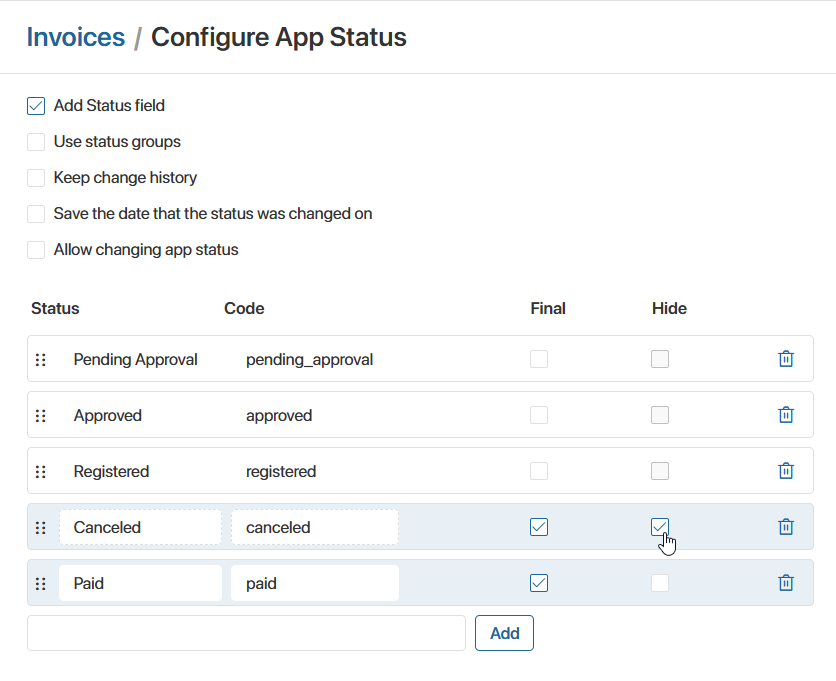
Task: Uncheck Final for Canceled status
Action: [x=539, y=527]
